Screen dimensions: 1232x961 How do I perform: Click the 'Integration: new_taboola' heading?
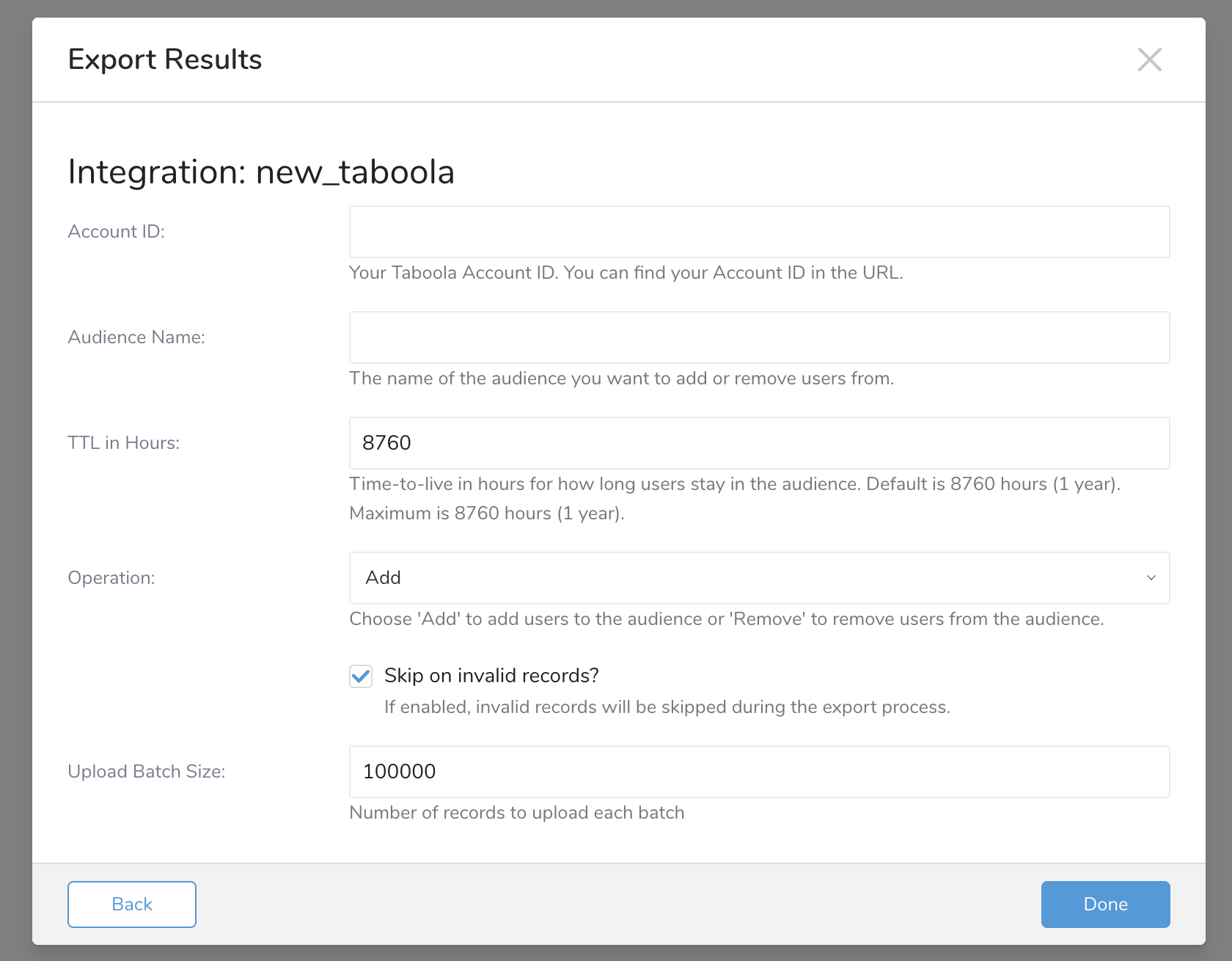coord(261,172)
